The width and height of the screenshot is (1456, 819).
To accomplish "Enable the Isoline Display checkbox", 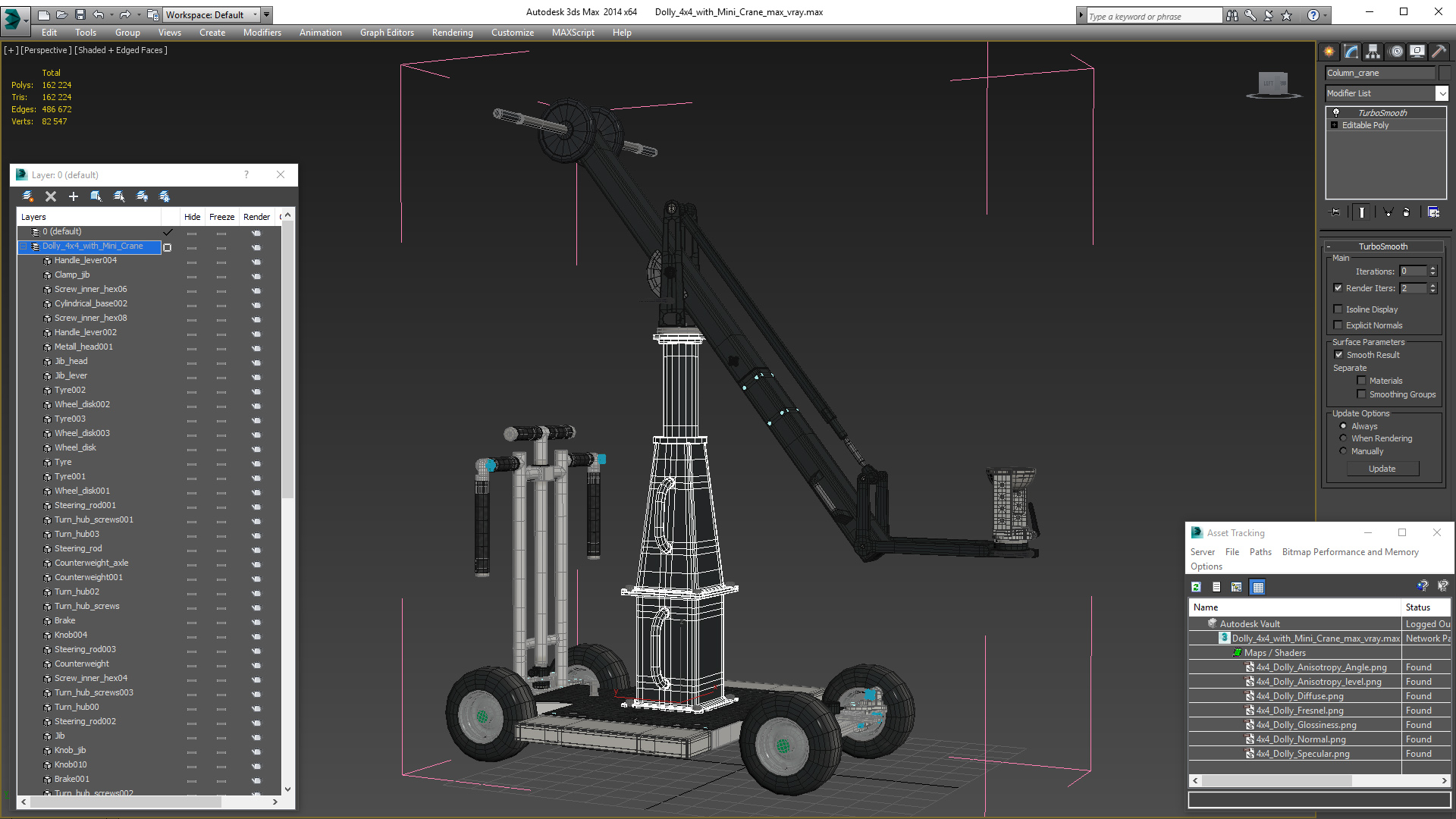I will click(x=1338, y=309).
